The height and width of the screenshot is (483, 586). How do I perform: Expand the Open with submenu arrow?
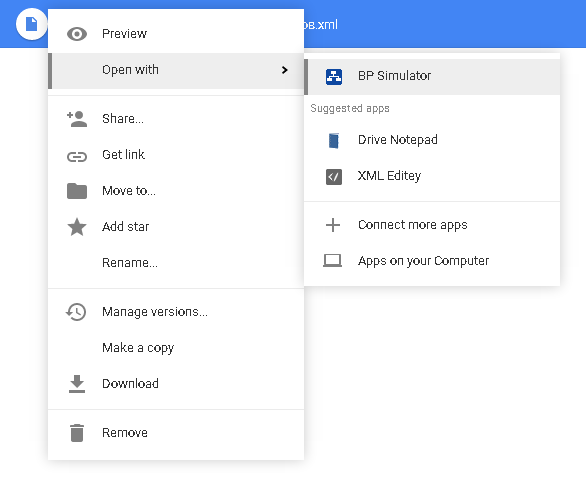tap(285, 70)
